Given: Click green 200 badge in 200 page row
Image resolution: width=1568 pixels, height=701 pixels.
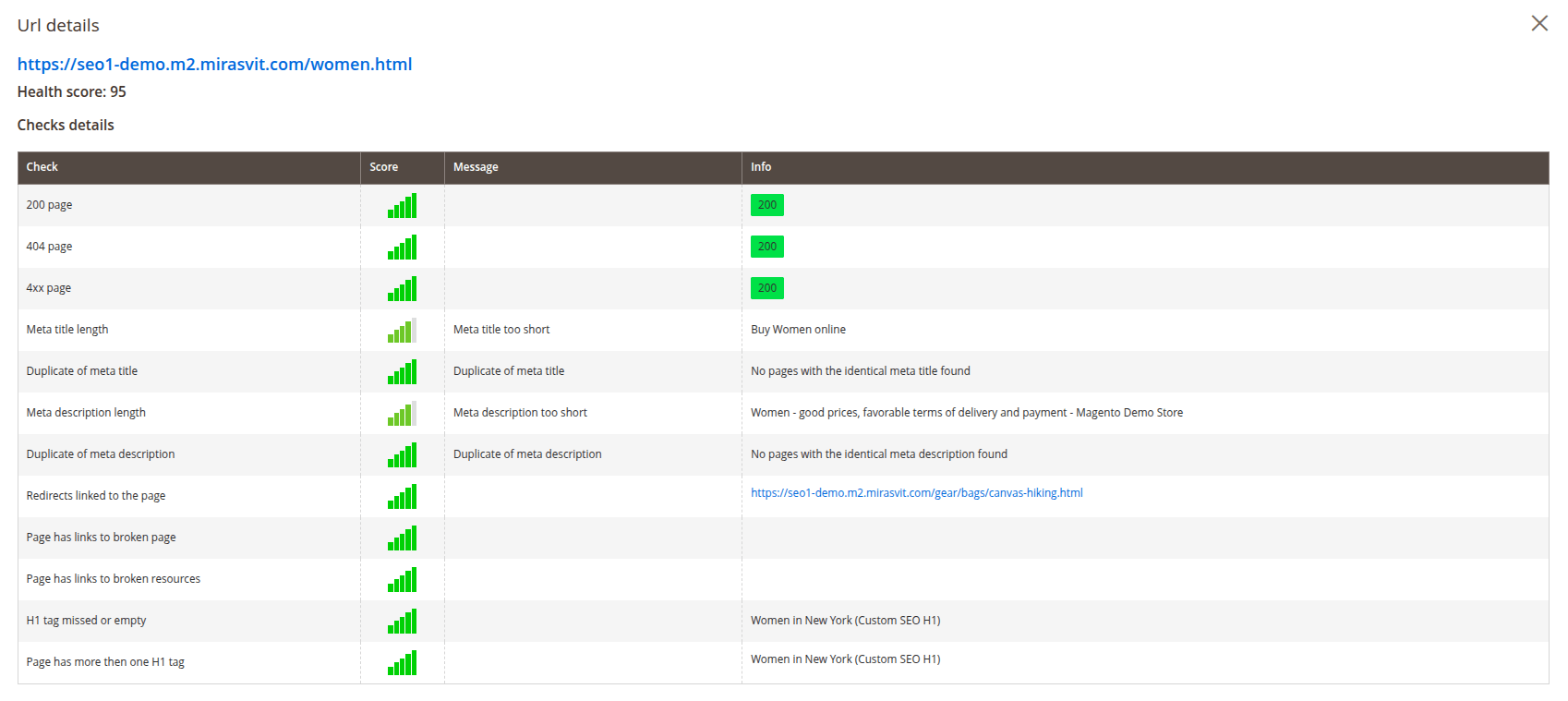Looking at the screenshot, I should 767,205.
